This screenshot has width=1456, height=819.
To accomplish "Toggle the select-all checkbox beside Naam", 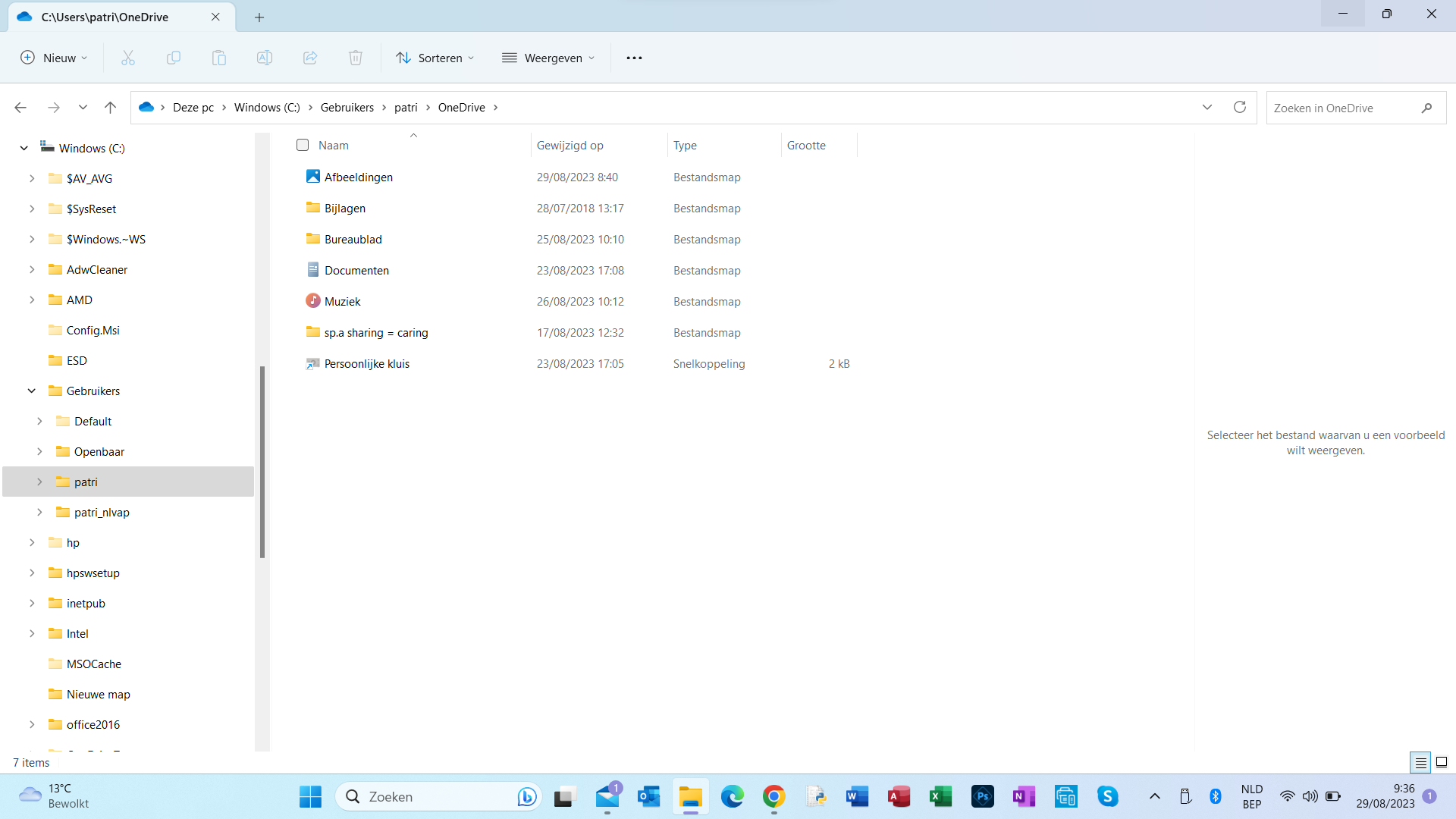I will click(303, 145).
